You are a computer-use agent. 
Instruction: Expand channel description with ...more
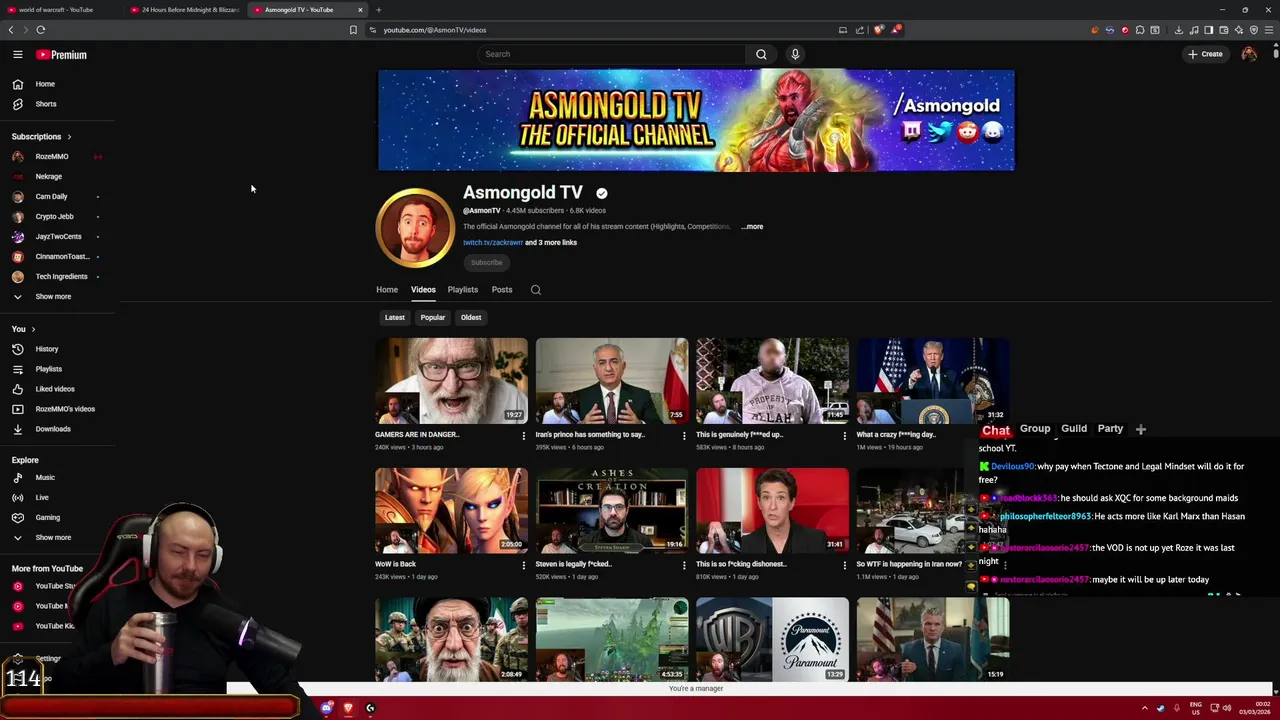(752, 227)
